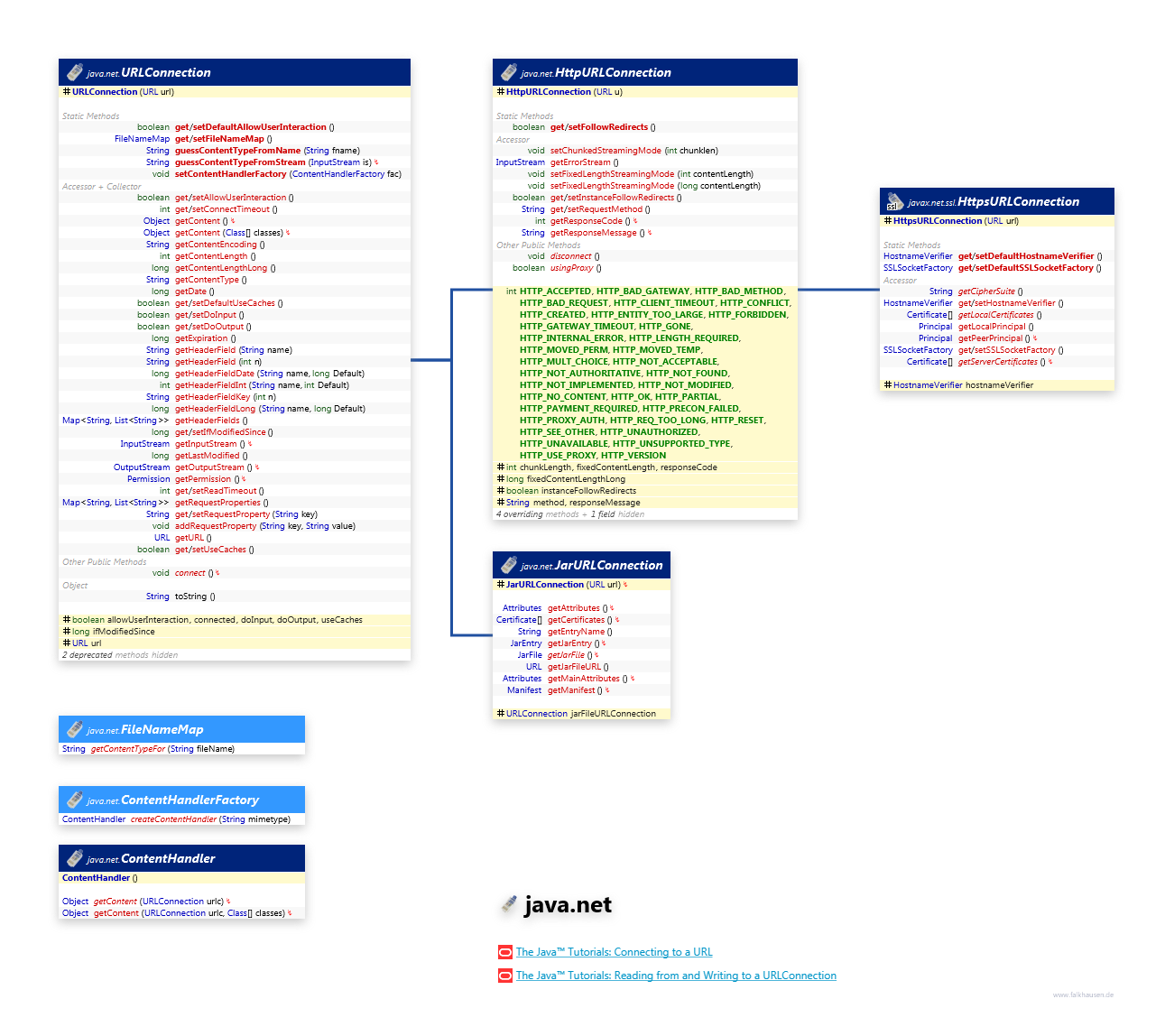
Task: Click the ContentHandlerFactory header icon
Action: [75, 800]
